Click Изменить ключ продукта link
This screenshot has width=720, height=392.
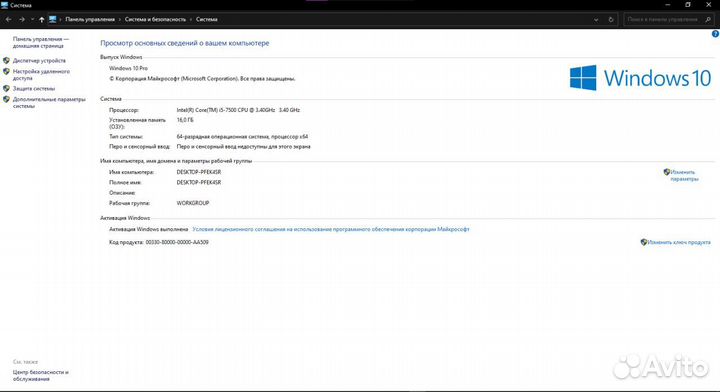click(x=679, y=242)
